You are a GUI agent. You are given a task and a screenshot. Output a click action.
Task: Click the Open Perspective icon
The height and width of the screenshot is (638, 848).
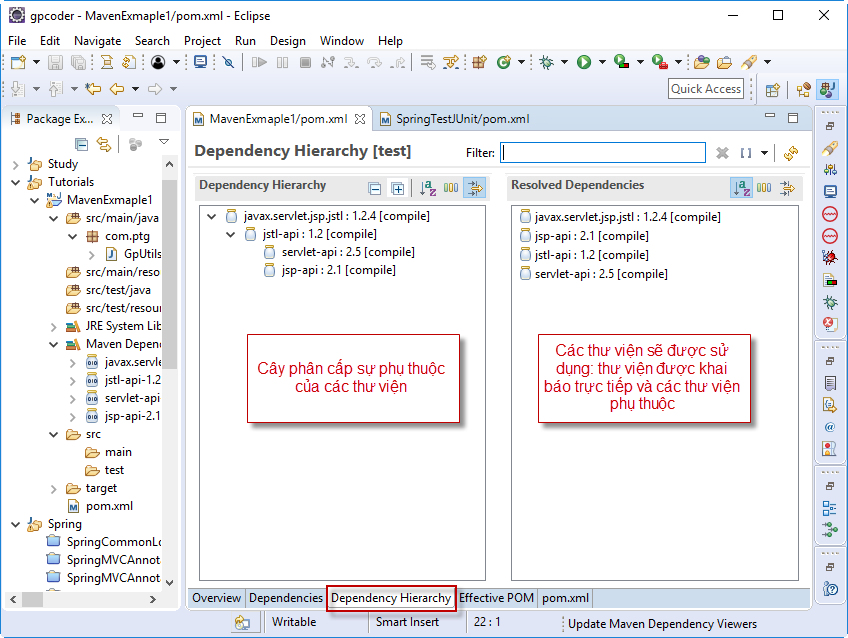[772, 89]
